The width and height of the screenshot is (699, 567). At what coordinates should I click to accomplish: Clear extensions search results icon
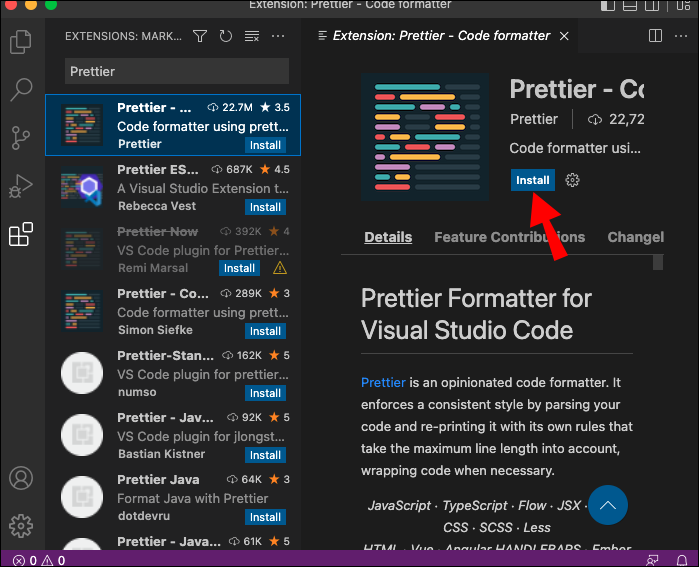tap(252, 36)
